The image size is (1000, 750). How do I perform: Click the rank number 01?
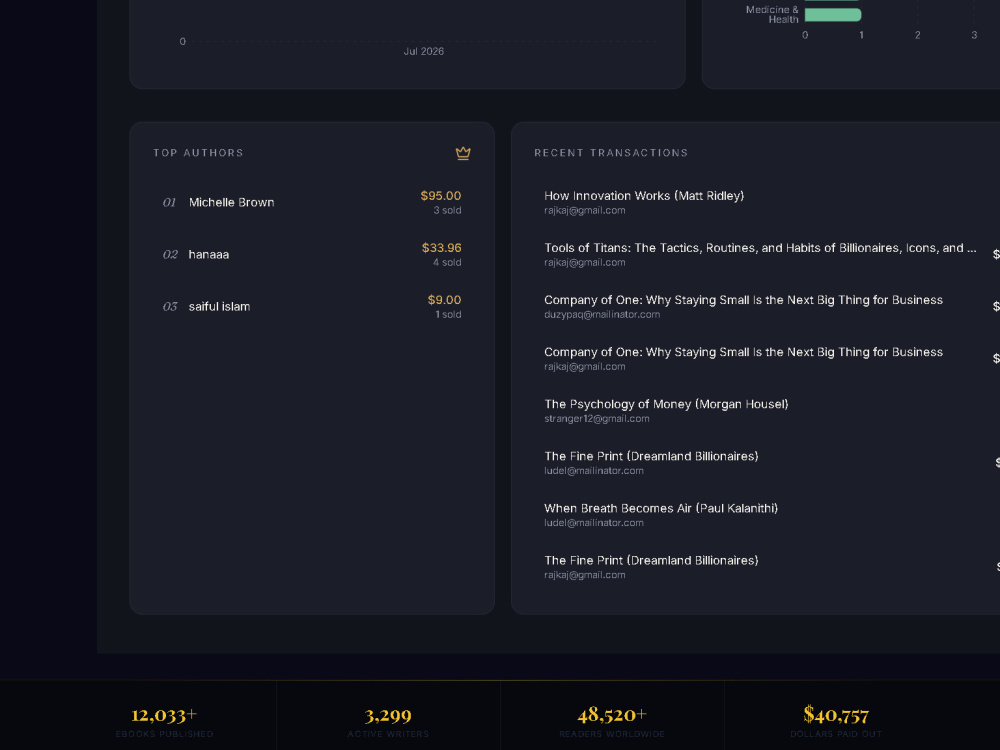169,203
